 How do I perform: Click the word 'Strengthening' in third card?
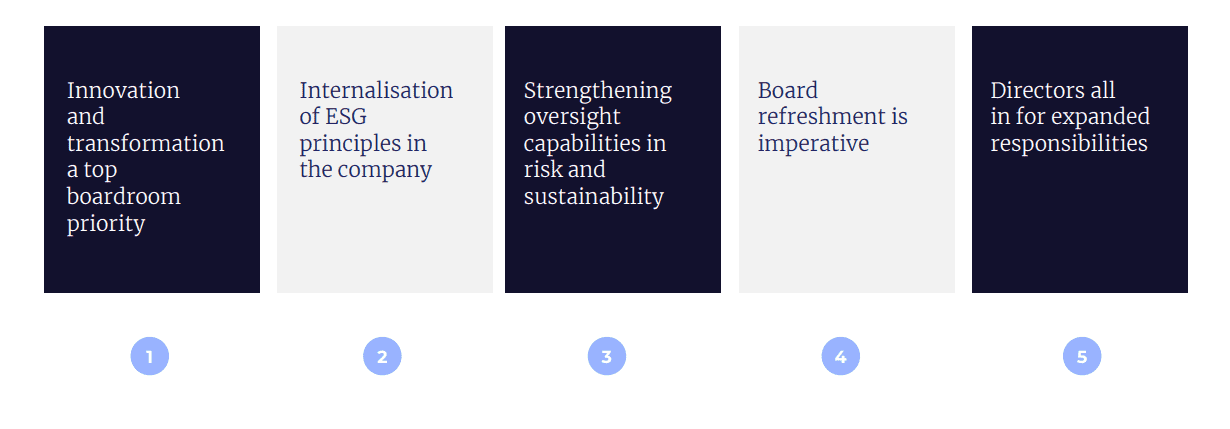tap(598, 90)
